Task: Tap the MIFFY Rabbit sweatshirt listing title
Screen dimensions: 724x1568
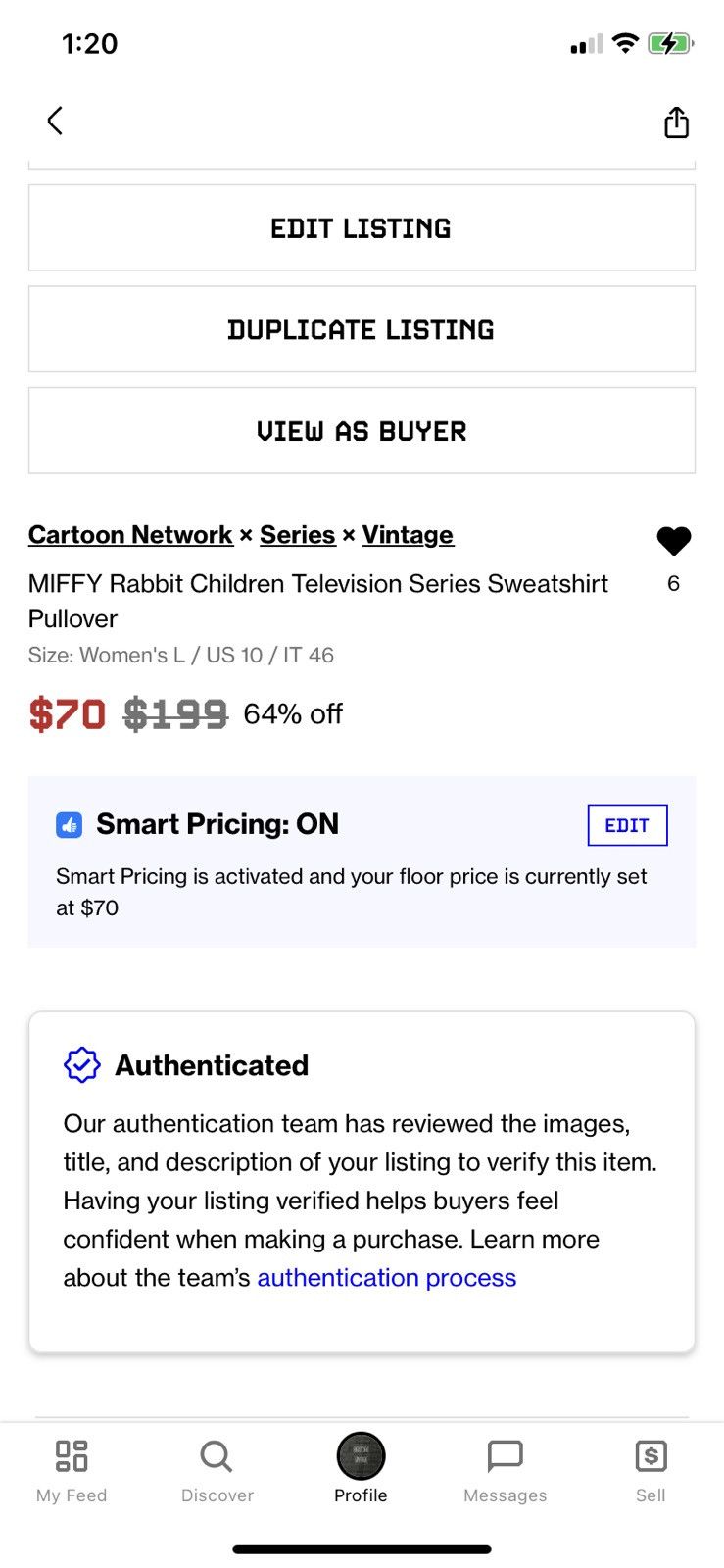Action: tap(318, 601)
